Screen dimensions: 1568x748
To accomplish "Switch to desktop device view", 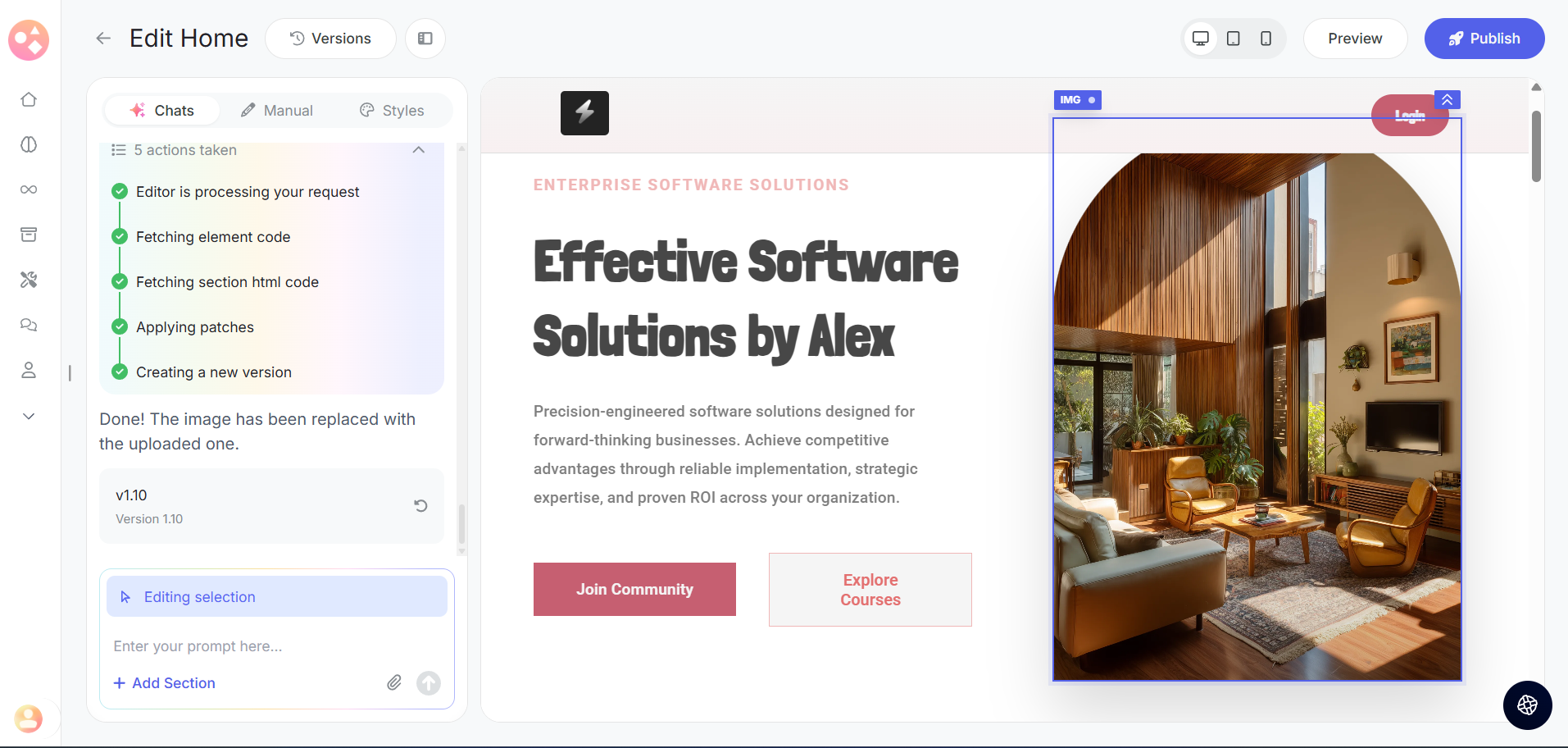I will click(x=1200, y=39).
